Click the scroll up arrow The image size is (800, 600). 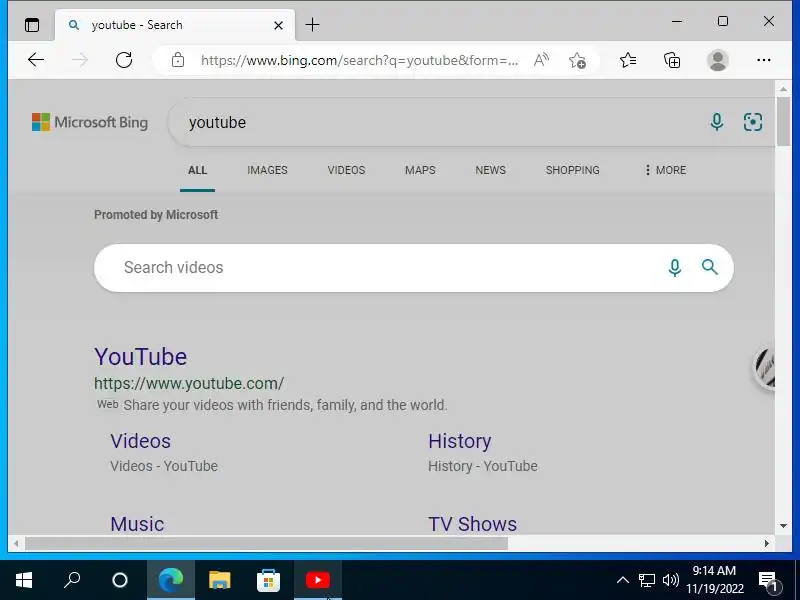[783, 89]
